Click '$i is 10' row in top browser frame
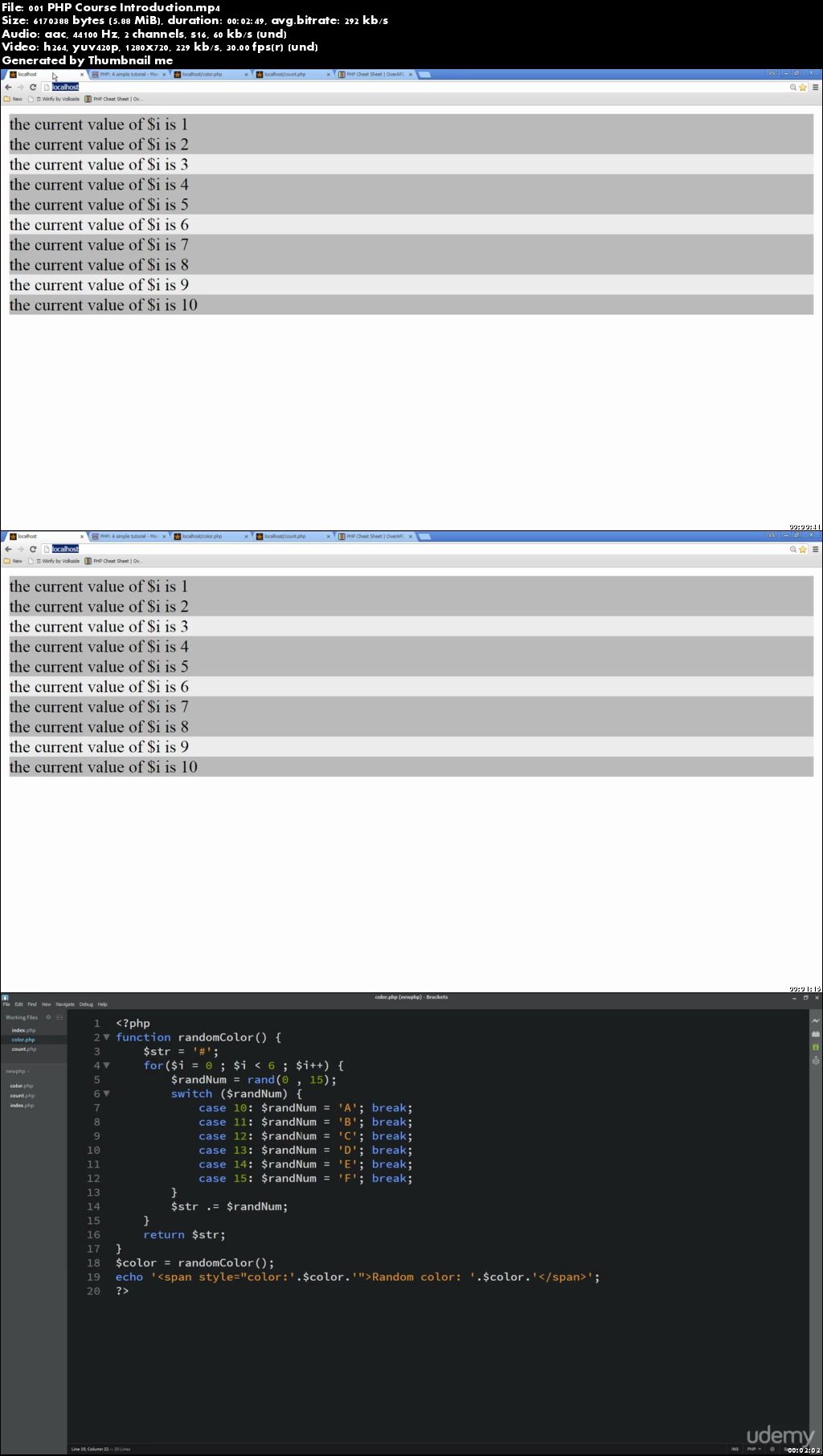This screenshot has height=1456, width=823. coord(411,305)
